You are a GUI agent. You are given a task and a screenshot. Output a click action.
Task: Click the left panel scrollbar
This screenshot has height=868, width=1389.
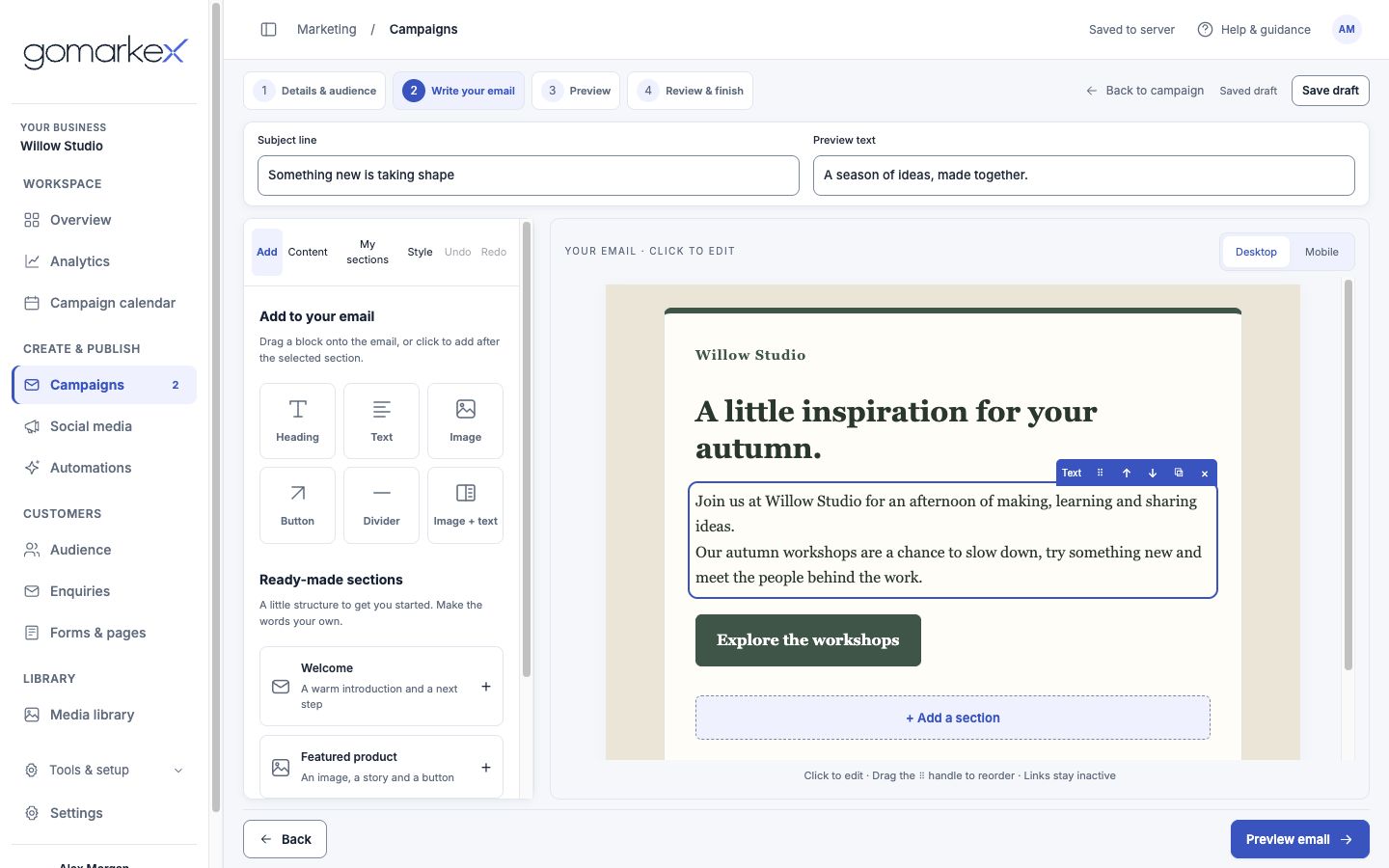pyautogui.click(x=527, y=448)
